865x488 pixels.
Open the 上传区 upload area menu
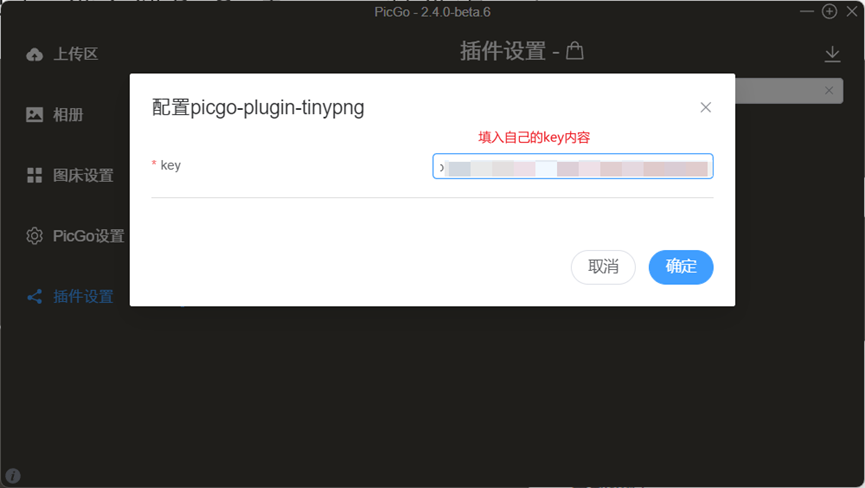coord(76,54)
